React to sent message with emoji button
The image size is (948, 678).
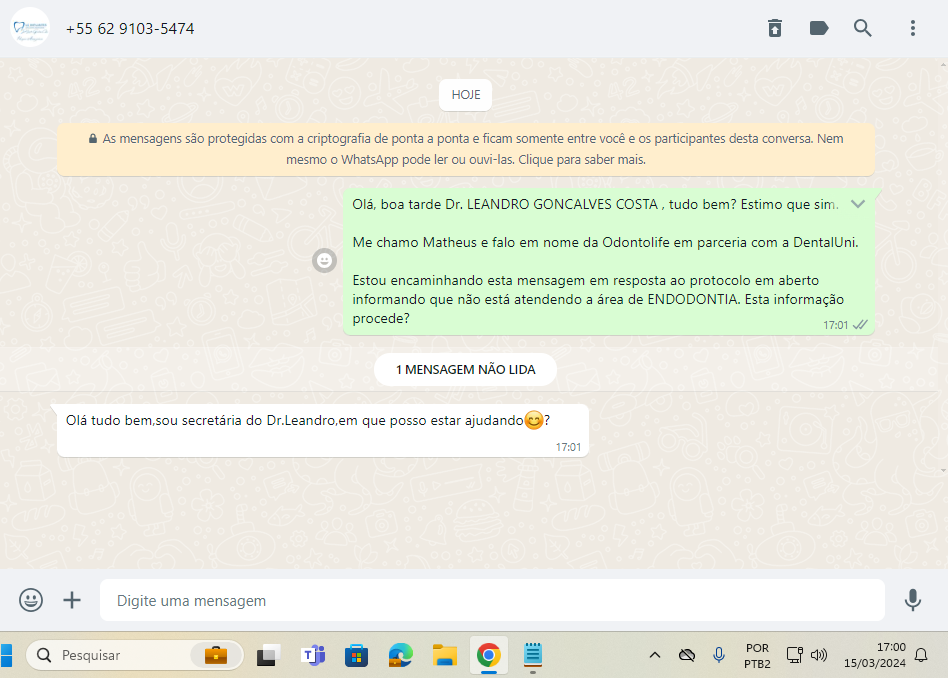pyautogui.click(x=324, y=261)
